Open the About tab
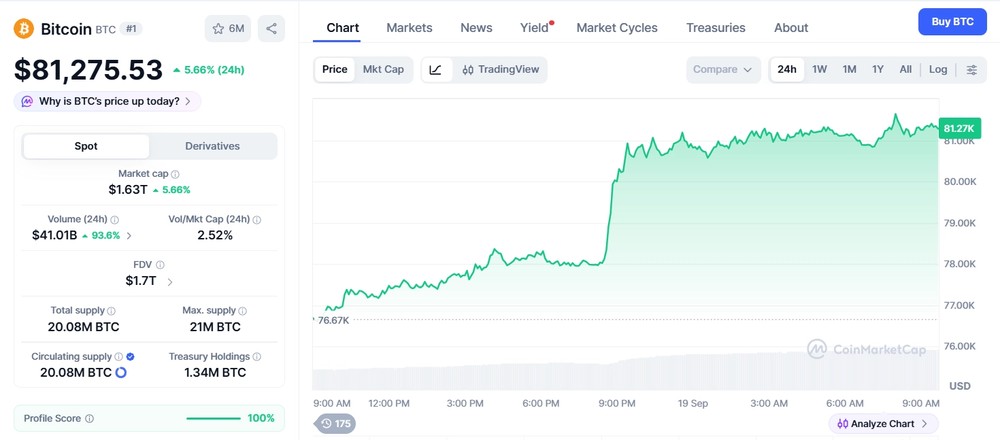Image resolution: width=1000 pixels, height=440 pixels. 791,27
